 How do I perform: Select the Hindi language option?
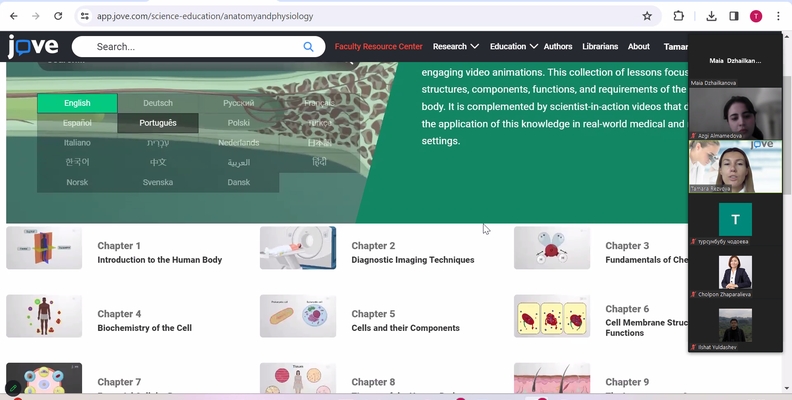[319, 162]
